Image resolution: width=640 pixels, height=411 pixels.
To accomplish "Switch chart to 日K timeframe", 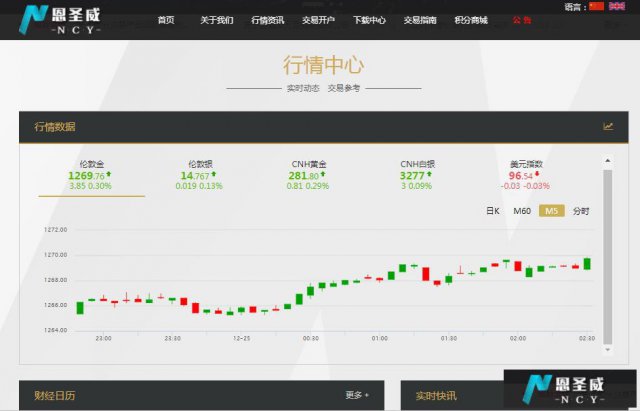I will tap(492, 211).
